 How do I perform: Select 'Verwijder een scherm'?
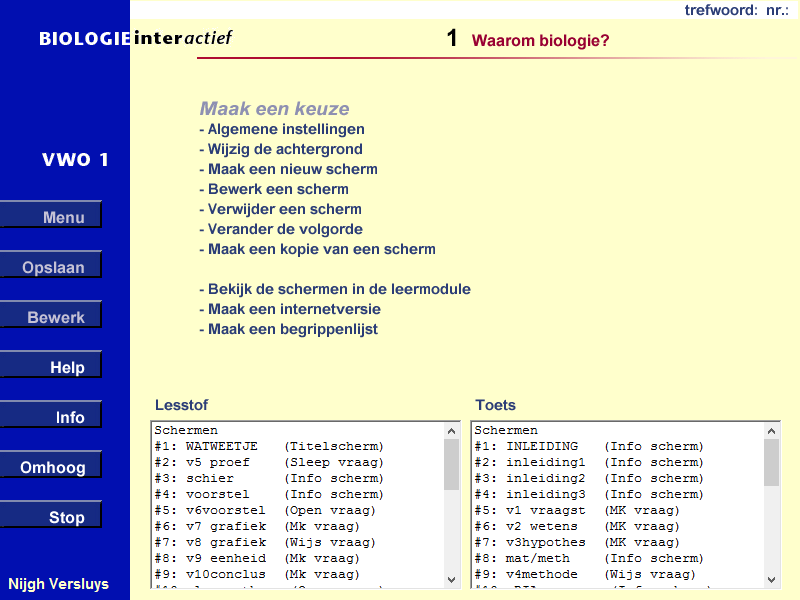tap(282, 209)
